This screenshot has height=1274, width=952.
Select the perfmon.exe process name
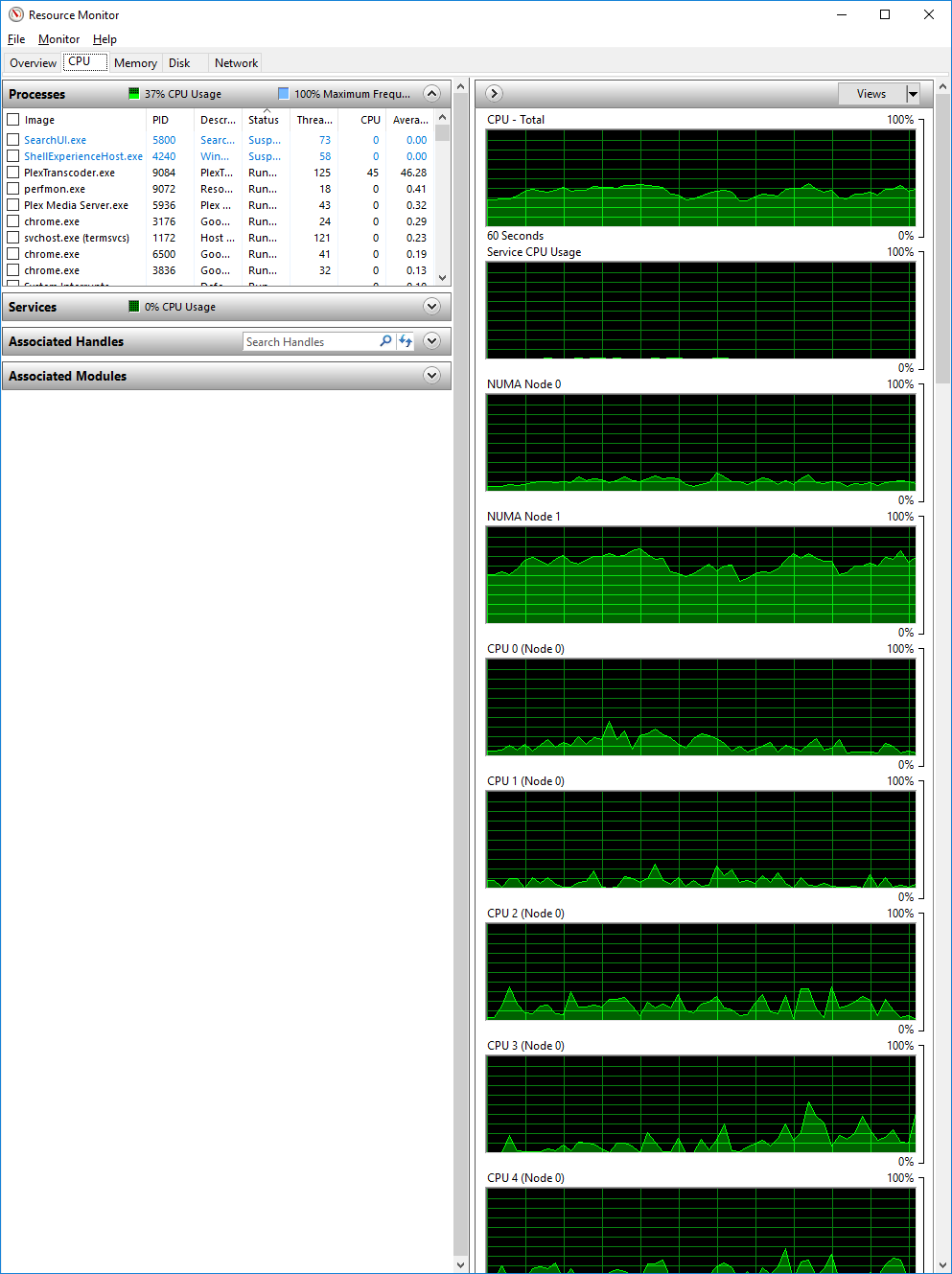(x=55, y=189)
